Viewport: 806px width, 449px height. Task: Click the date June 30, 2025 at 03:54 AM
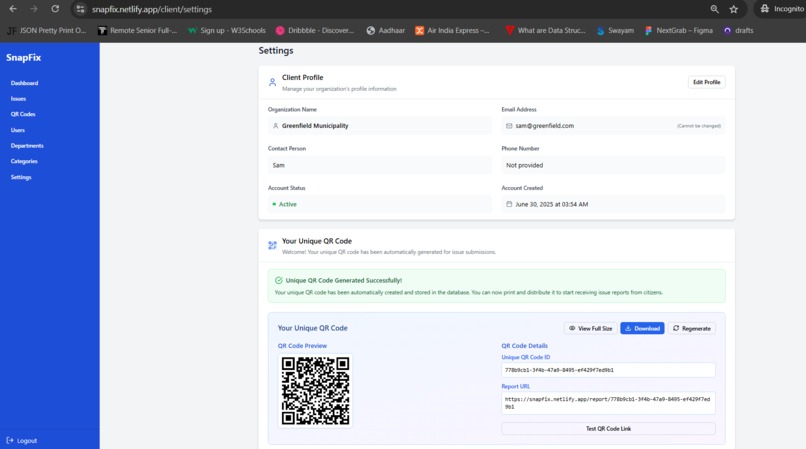(x=552, y=204)
